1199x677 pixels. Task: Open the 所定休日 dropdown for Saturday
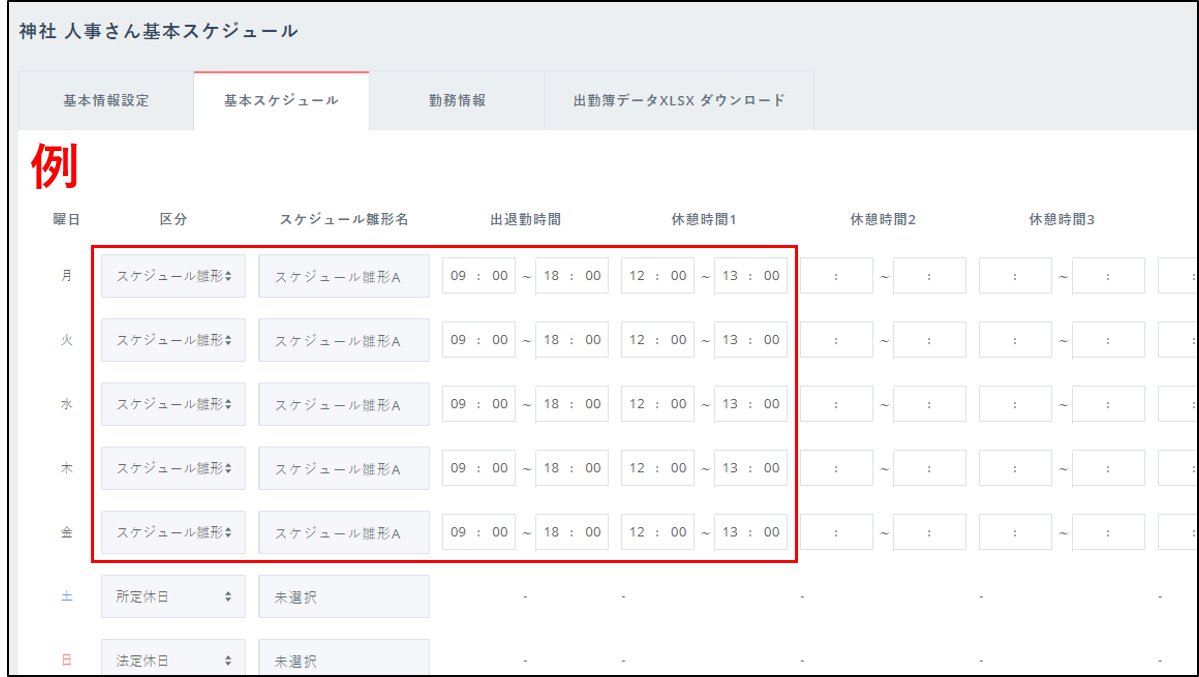tap(173, 596)
